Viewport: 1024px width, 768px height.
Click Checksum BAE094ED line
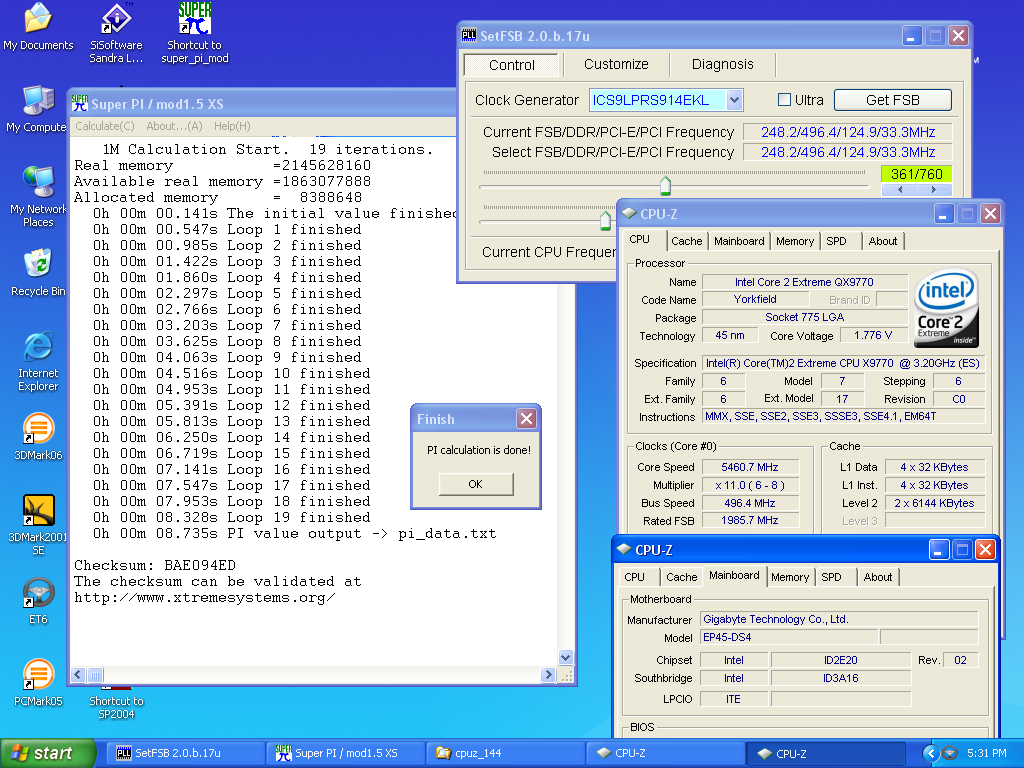[155, 565]
